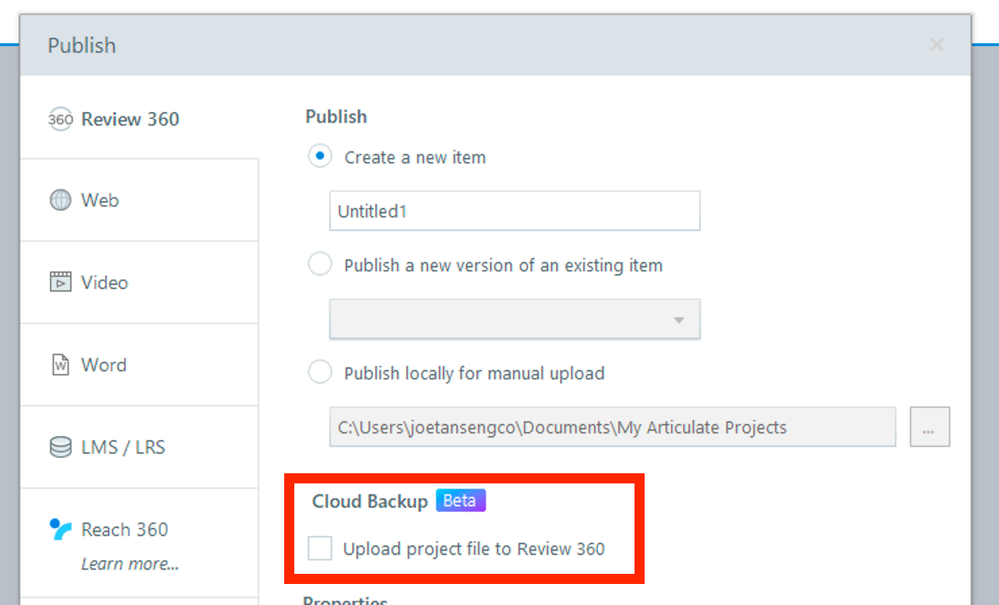Click the Untitled1 title text field
The image size is (999, 605).
(515, 211)
